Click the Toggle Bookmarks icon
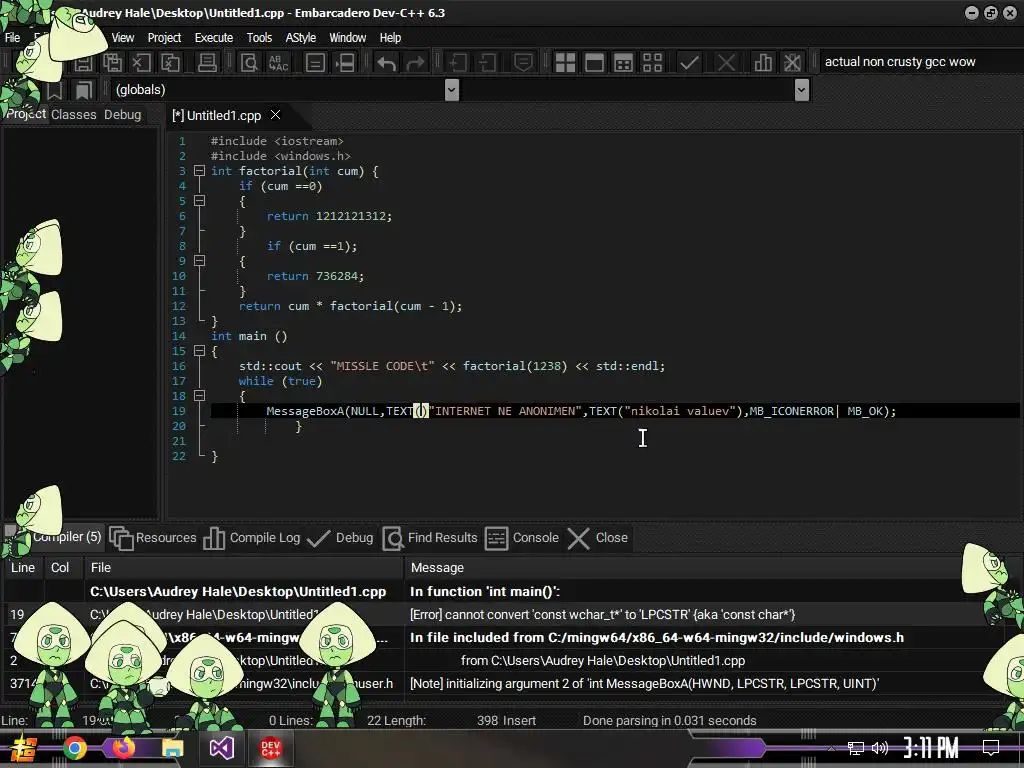 click(x=55, y=90)
